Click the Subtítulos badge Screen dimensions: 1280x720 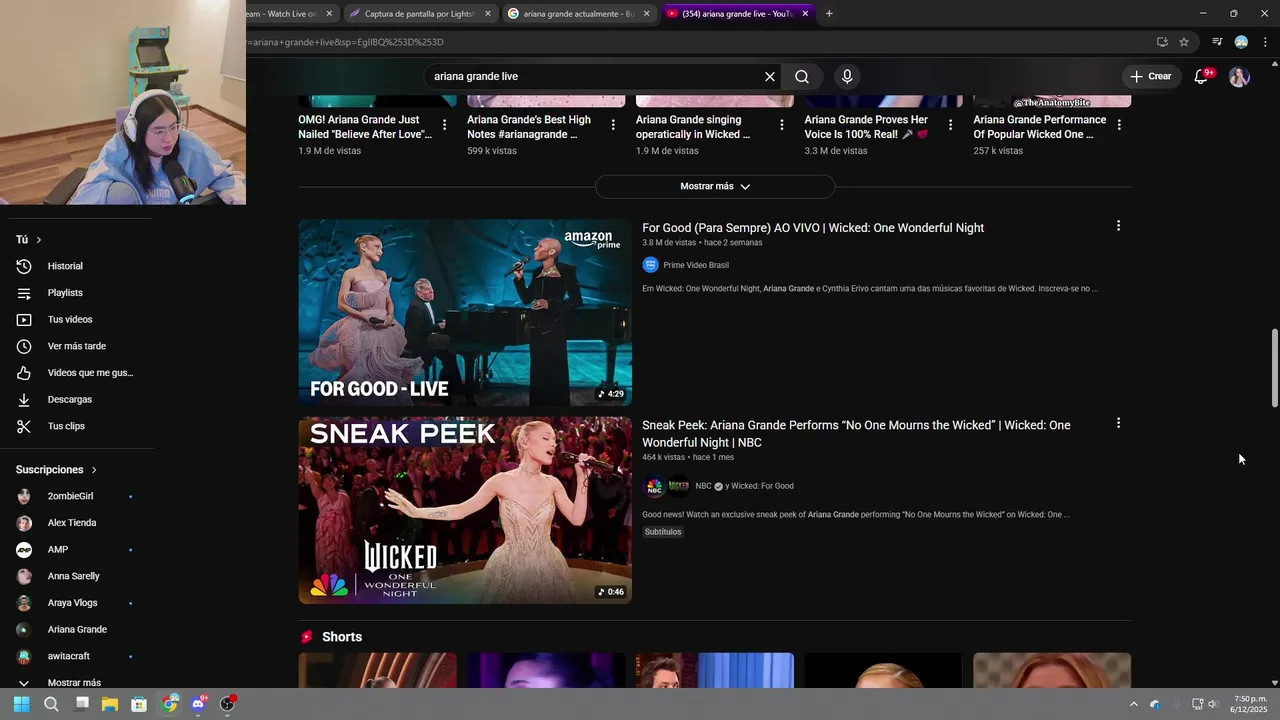663,532
